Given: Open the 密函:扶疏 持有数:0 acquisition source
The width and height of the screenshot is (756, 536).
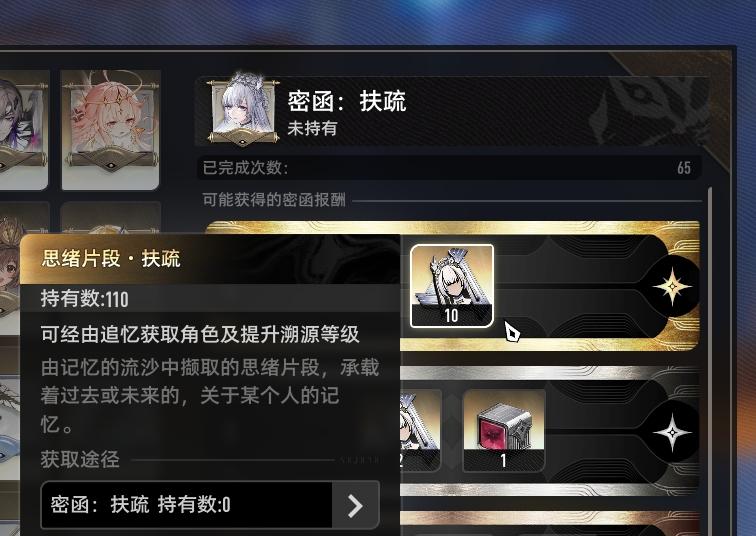Looking at the screenshot, I should pos(210,505).
